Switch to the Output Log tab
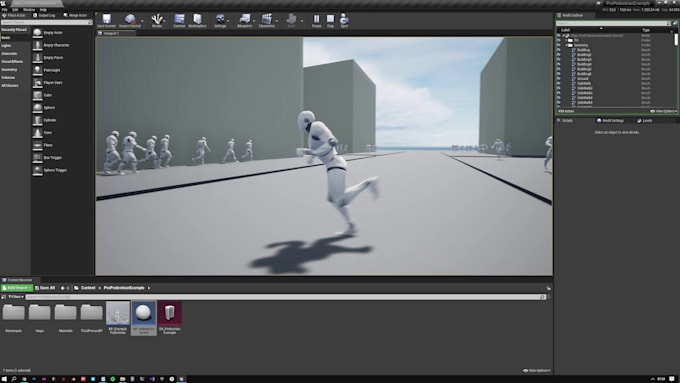This screenshot has width=680, height=383. pyautogui.click(x=44, y=15)
